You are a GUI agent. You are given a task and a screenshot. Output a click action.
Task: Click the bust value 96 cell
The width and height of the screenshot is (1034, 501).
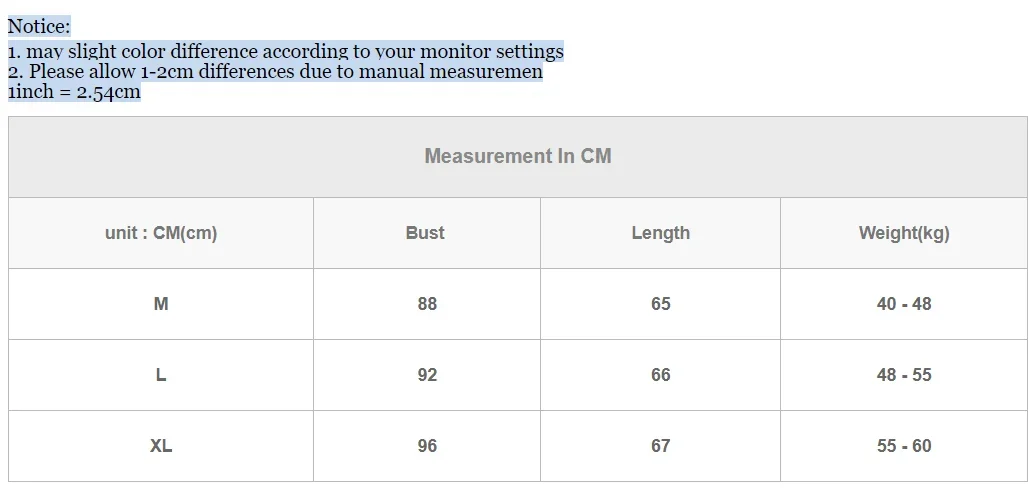[427, 446]
